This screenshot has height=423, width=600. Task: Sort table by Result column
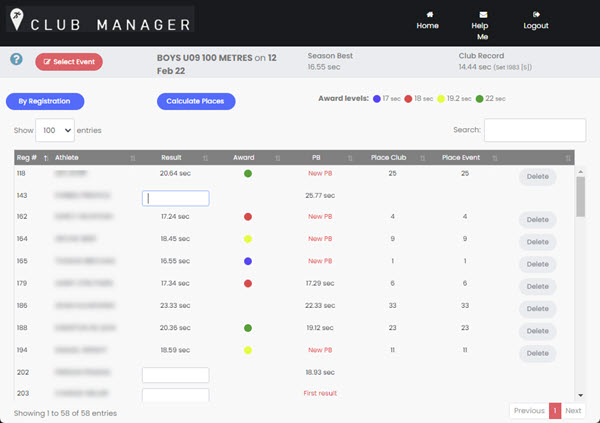pyautogui.click(x=205, y=157)
